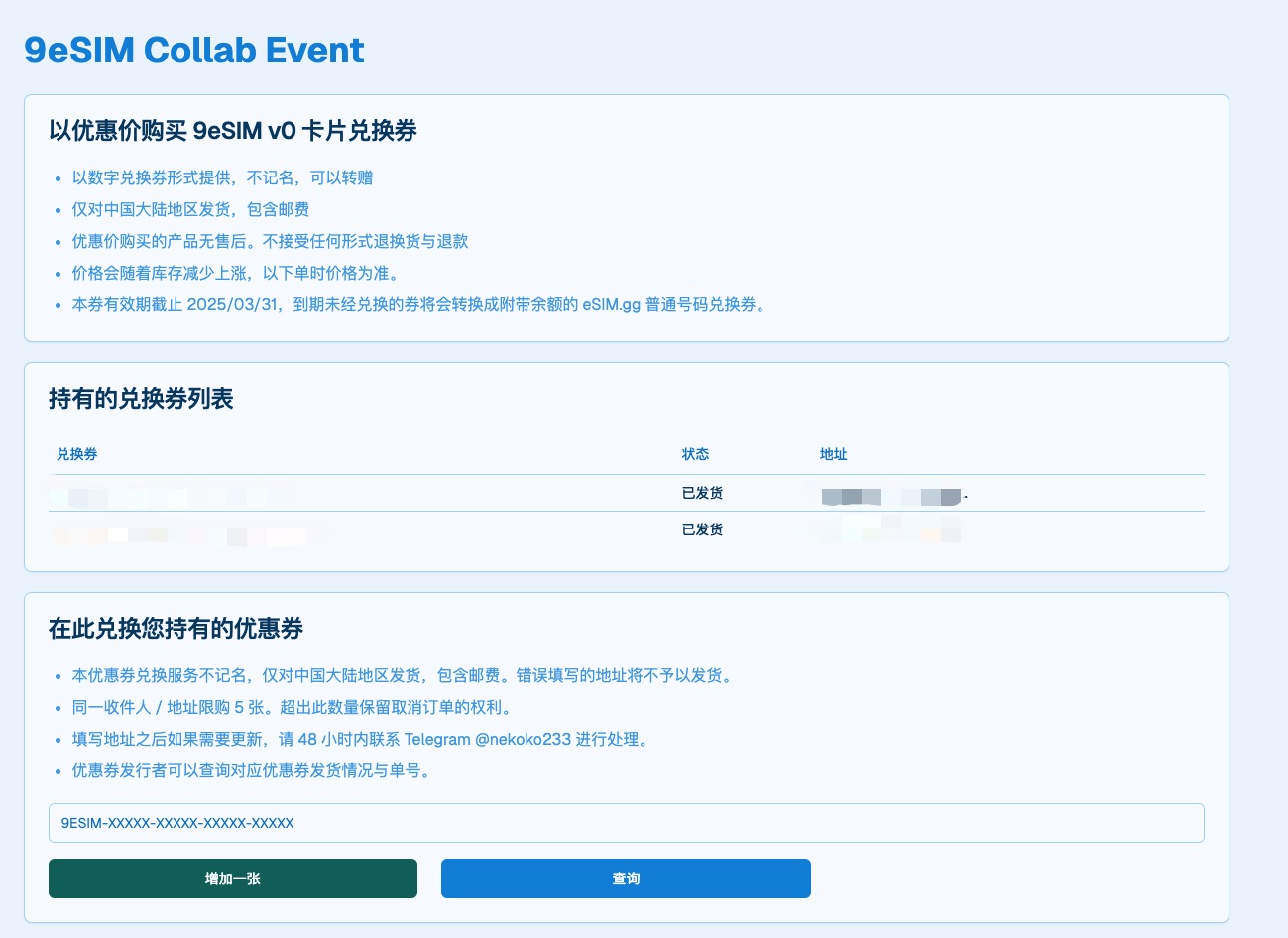This screenshot has width=1288, height=938.
Task: Click the bullet text 以数字兑换券形式提供，不记名，可以转赠
Action: click(222, 177)
